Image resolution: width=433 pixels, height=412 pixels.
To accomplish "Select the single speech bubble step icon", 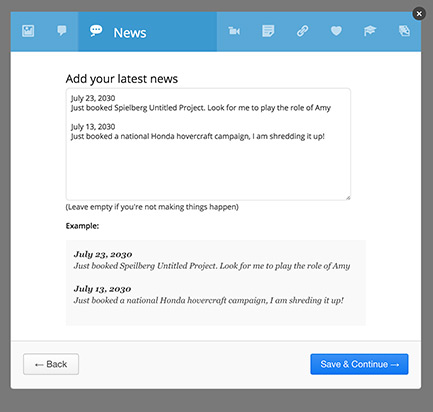I will (x=62, y=31).
